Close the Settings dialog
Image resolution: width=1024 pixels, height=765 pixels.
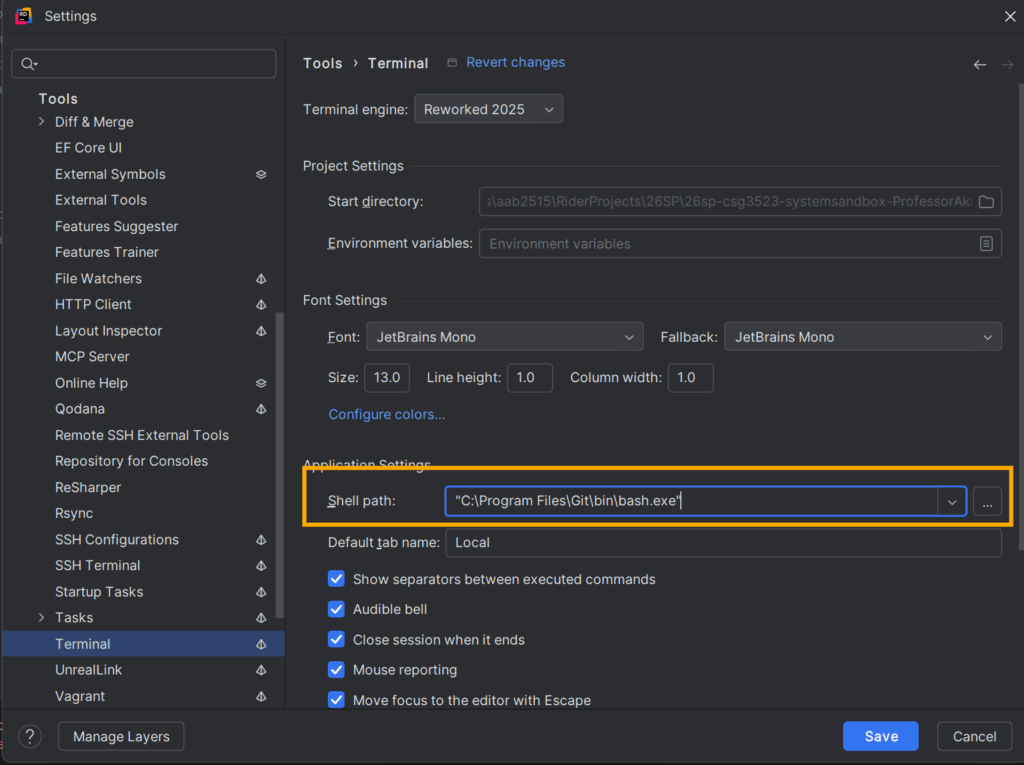pyautogui.click(x=1010, y=16)
